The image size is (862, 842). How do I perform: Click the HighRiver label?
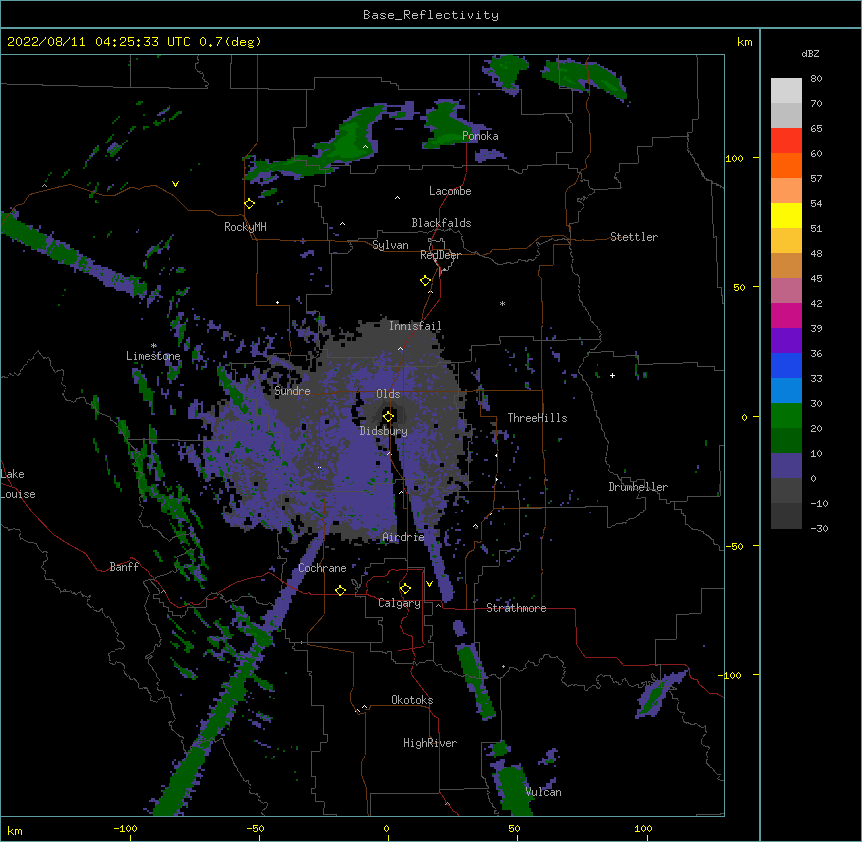pyautogui.click(x=430, y=743)
